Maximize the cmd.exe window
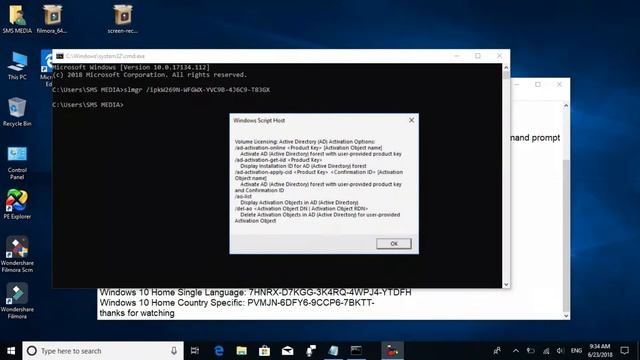 coord(478,56)
